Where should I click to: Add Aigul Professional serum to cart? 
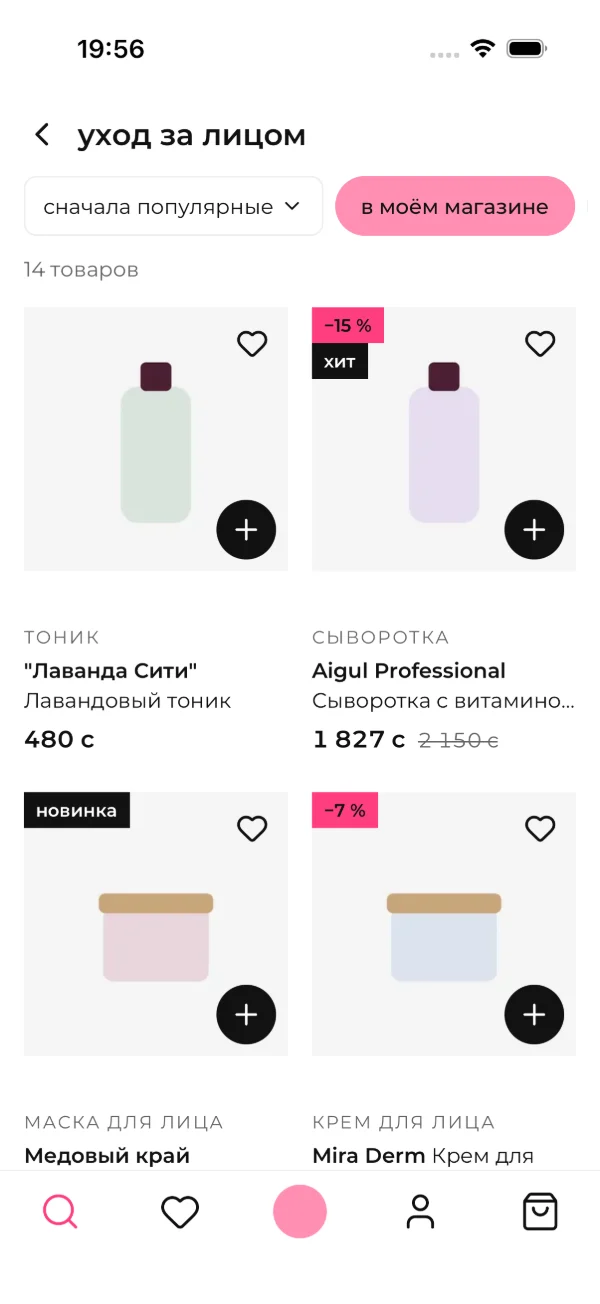pos(534,530)
